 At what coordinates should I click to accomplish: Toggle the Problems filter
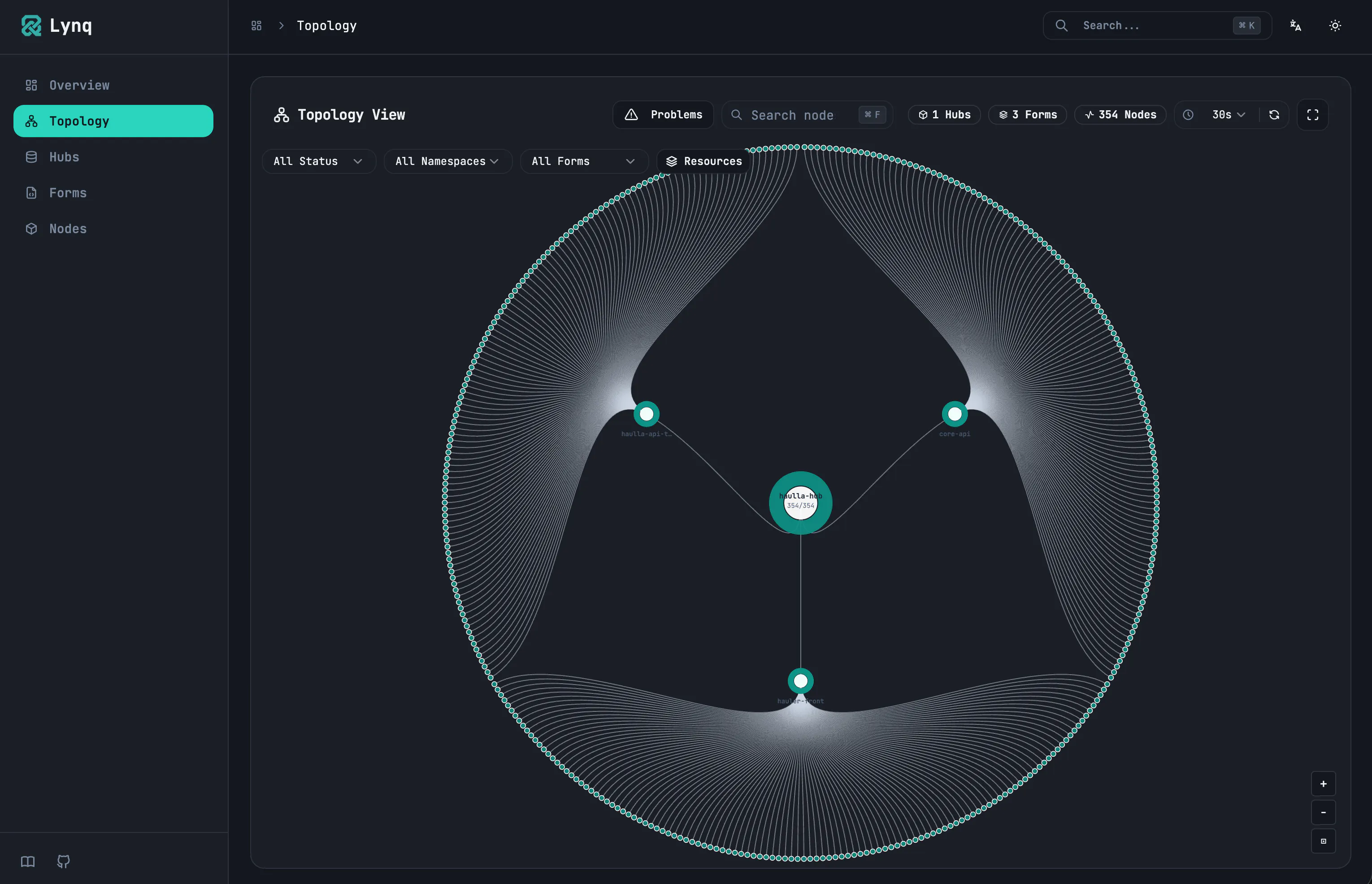[663, 115]
